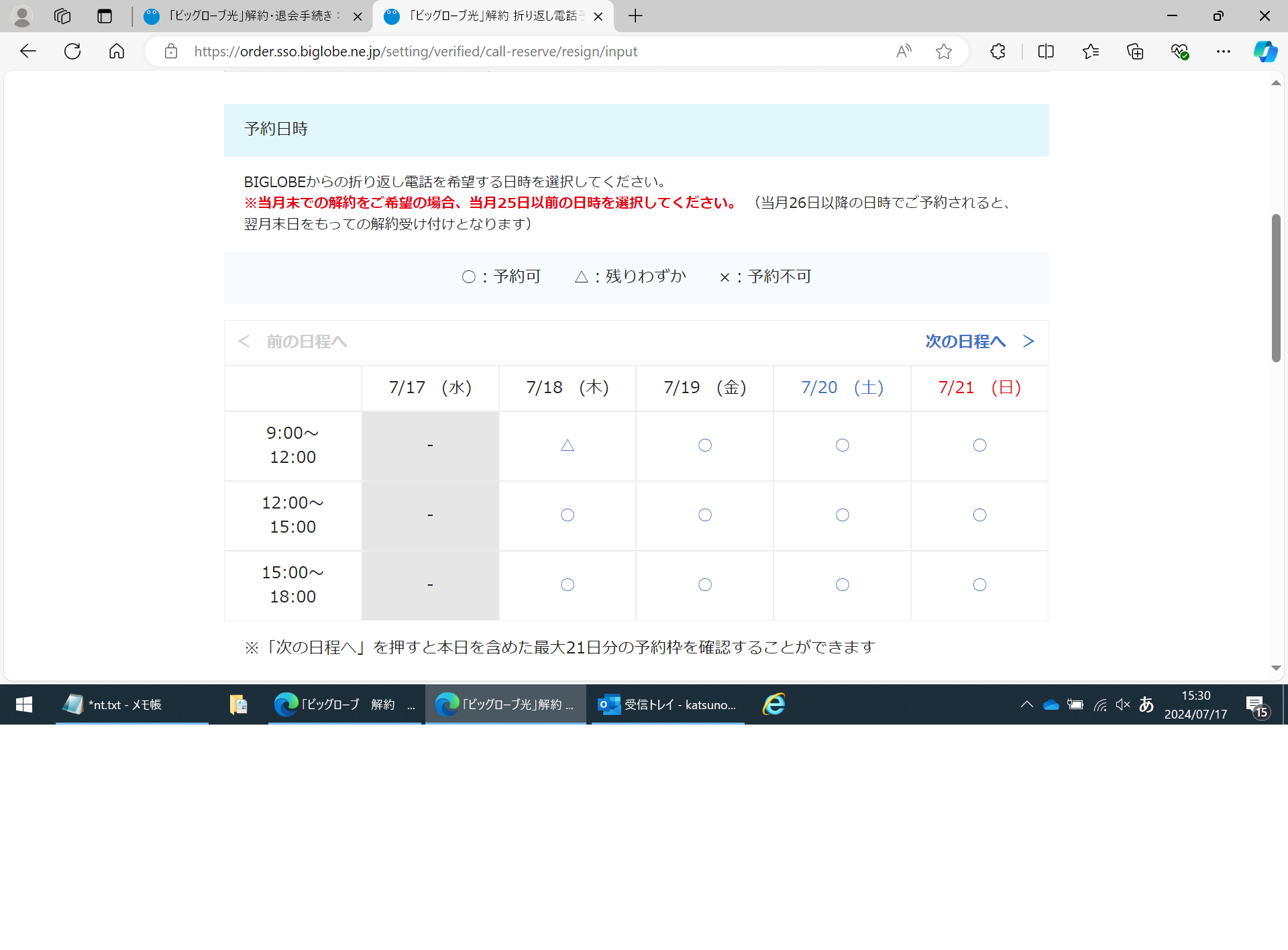Open Outlook 受信トレイ from taskbar

click(x=667, y=704)
